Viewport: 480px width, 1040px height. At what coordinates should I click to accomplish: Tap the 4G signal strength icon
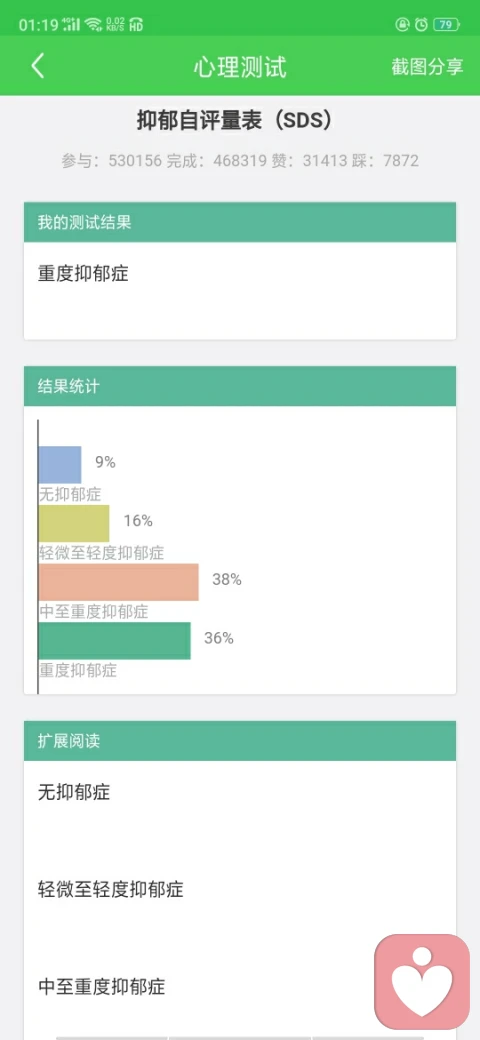pos(71,25)
